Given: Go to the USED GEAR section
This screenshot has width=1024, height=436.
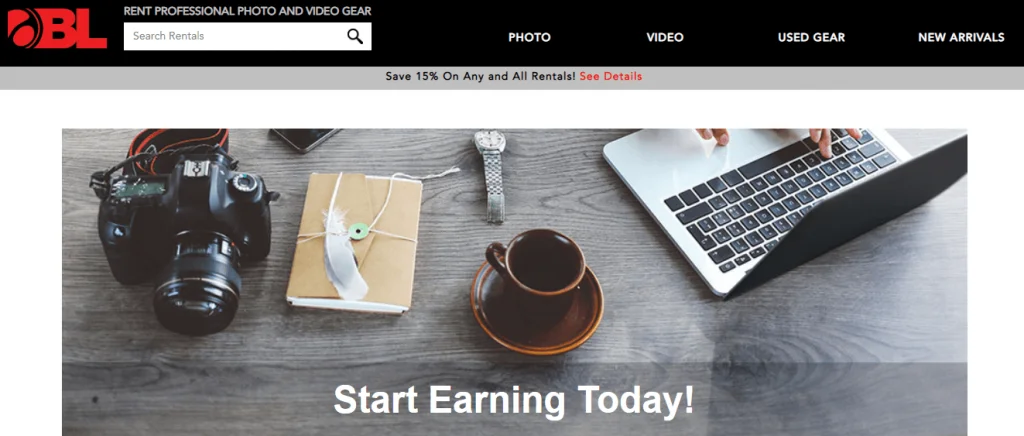Looking at the screenshot, I should tap(811, 37).
